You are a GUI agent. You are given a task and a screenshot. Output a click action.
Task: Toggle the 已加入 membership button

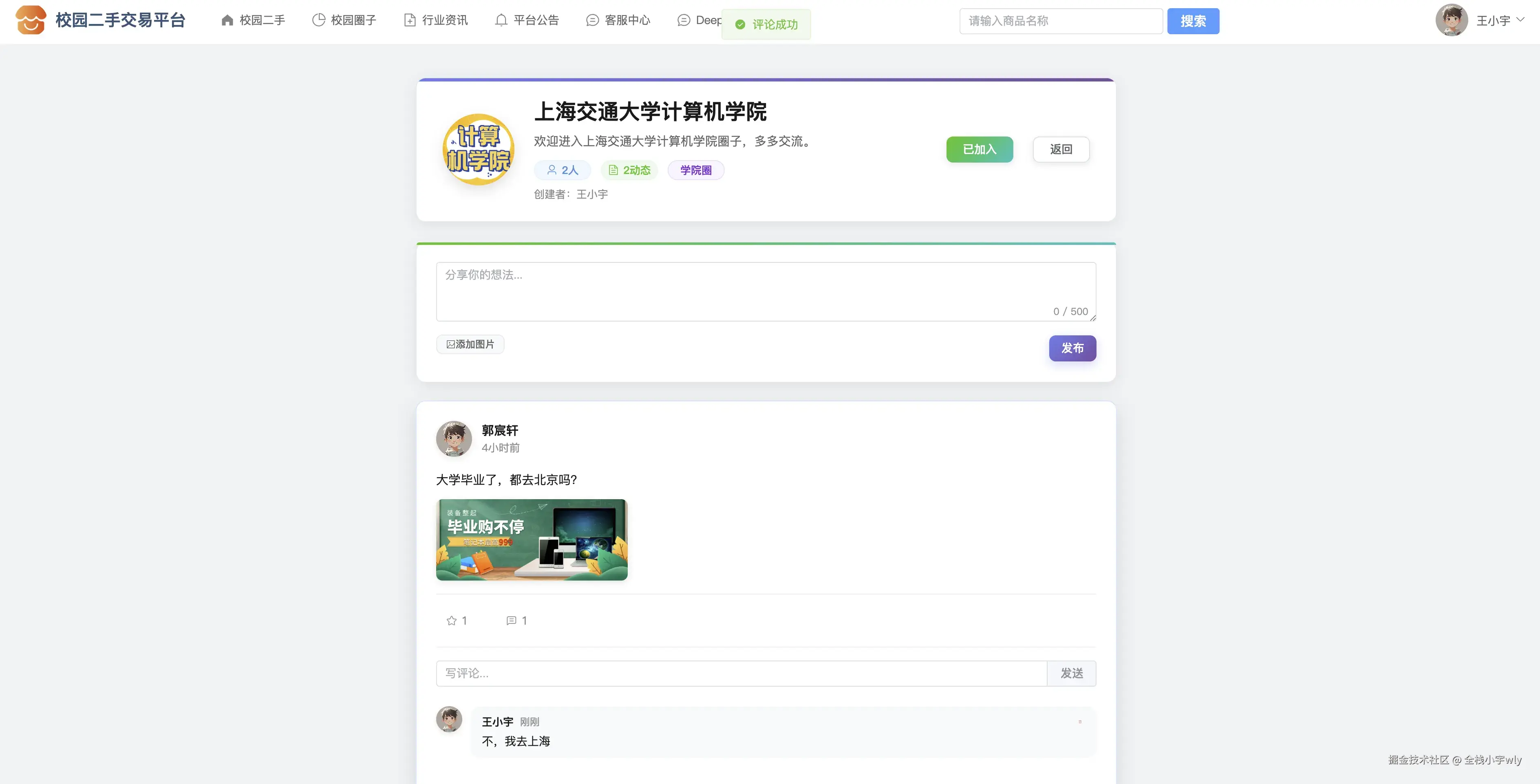click(979, 150)
